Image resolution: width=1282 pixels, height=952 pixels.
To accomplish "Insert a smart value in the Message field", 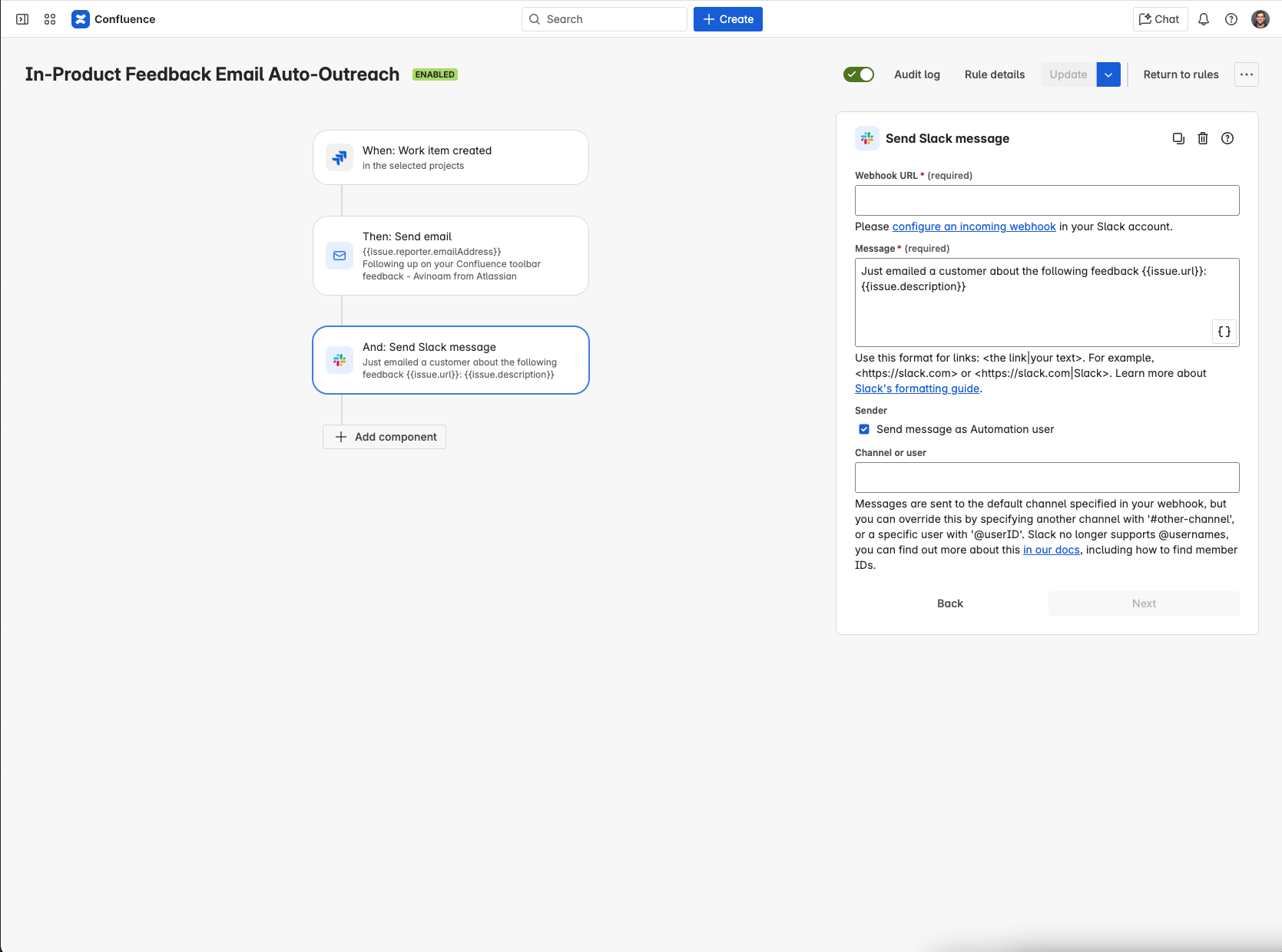I will [x=1224, y=332].
